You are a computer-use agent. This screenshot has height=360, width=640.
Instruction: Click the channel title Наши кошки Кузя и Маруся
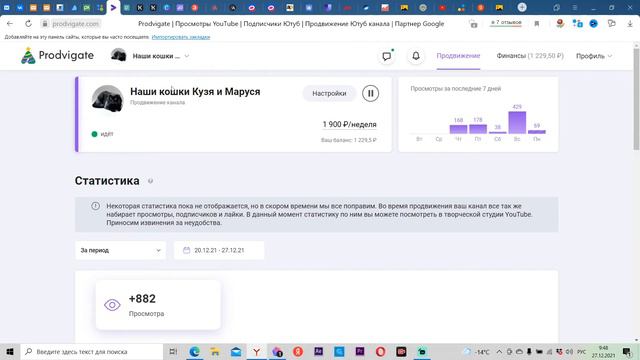click(195, 92)
